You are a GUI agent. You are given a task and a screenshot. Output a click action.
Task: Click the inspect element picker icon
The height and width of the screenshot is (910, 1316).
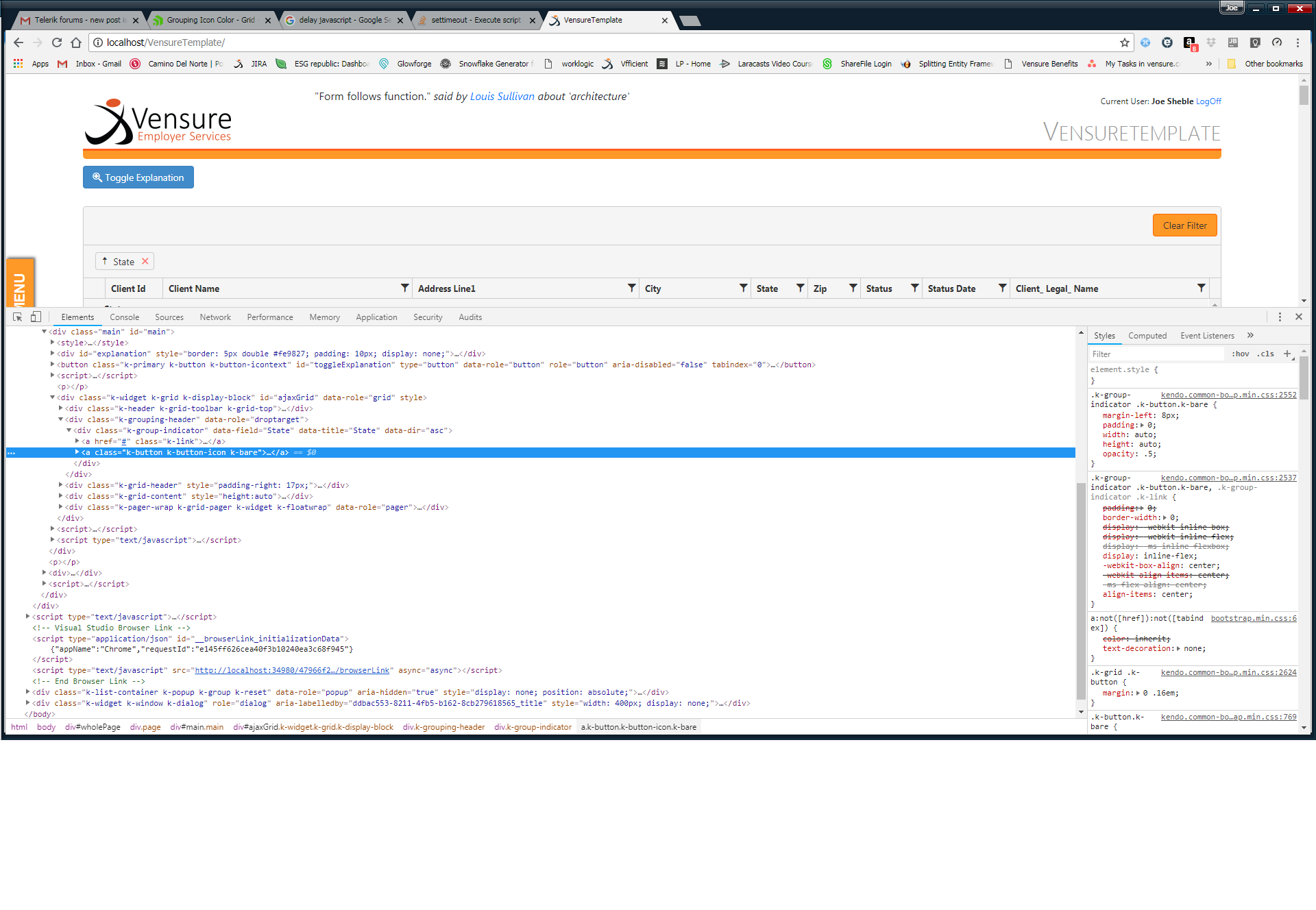click(x=18, y=317)
